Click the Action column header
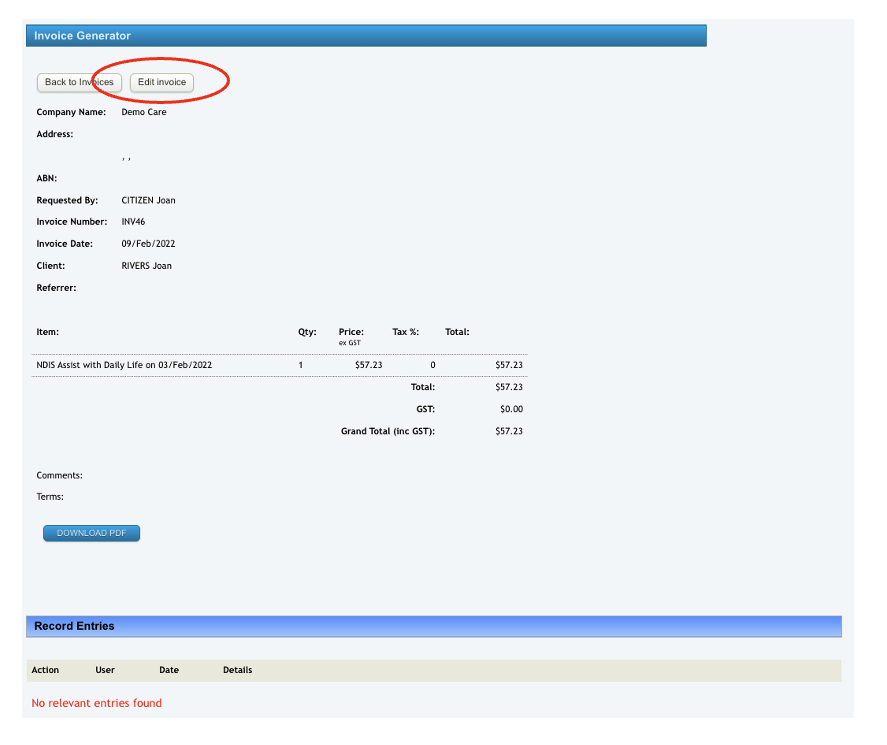Image resolution: width=887 pixels, height=745 pixels. 45,670
